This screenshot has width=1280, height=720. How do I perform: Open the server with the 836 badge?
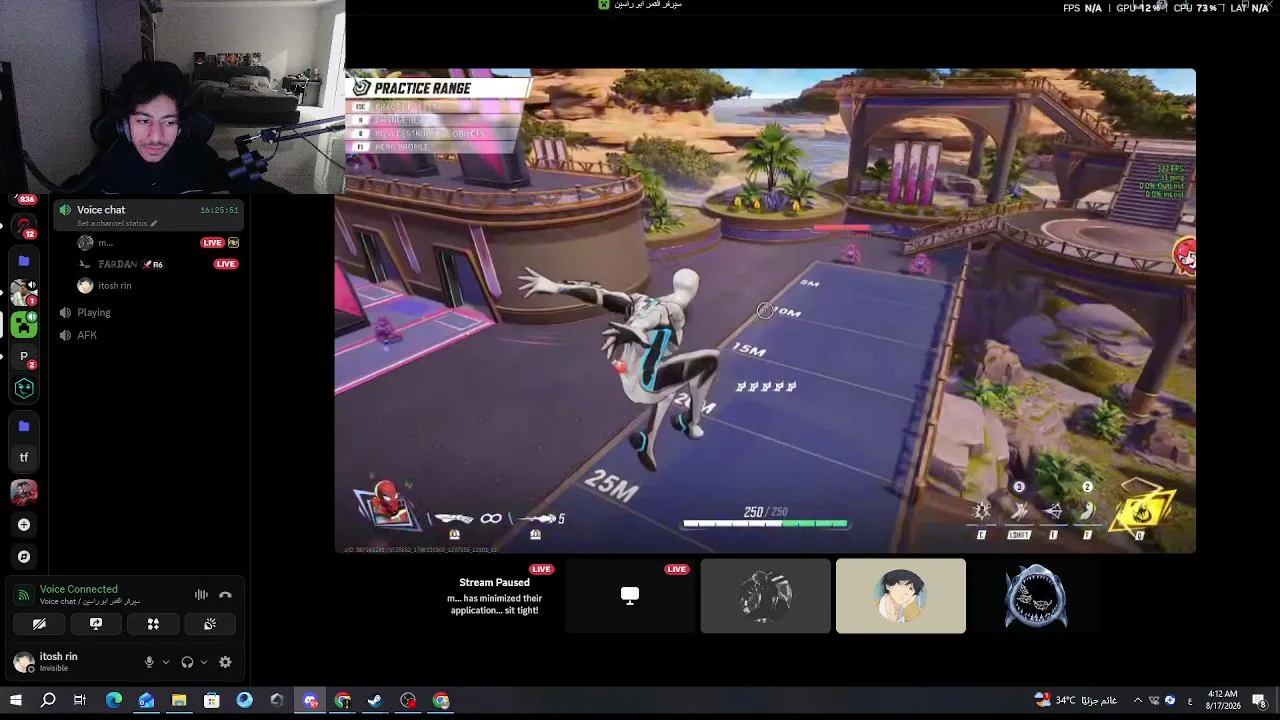click(x=24, y=200)
